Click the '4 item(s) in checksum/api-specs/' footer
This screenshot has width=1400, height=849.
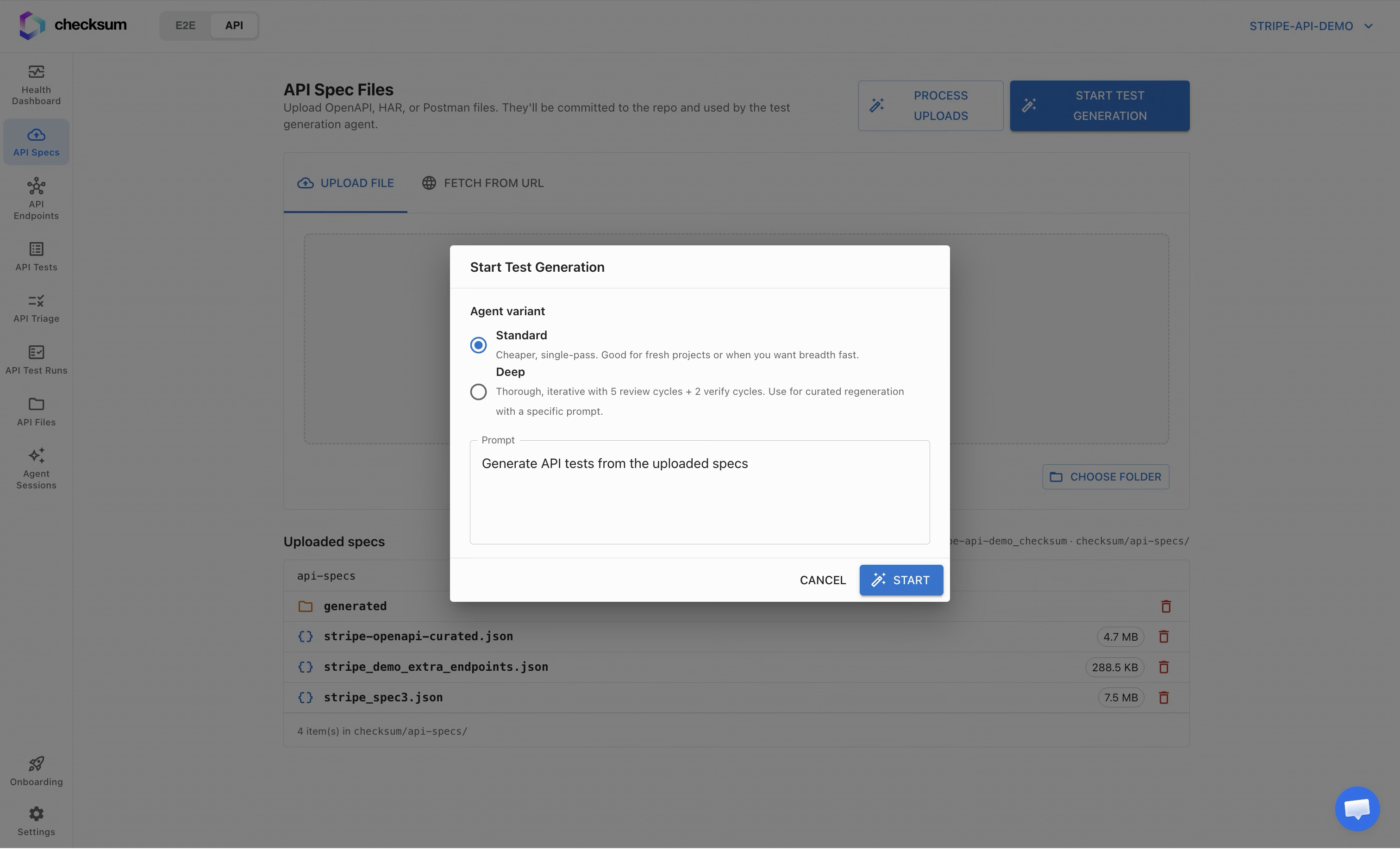tap(382, 731)
